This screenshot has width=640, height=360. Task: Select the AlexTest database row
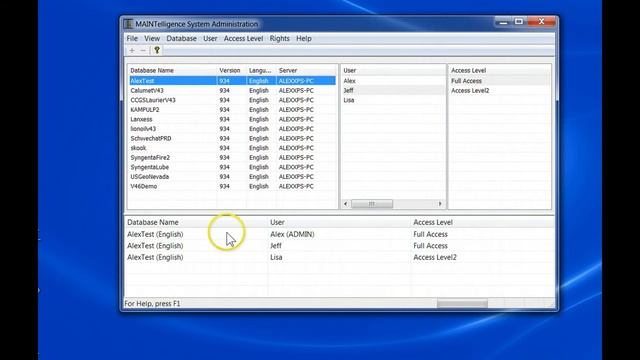tap(233, 81)
